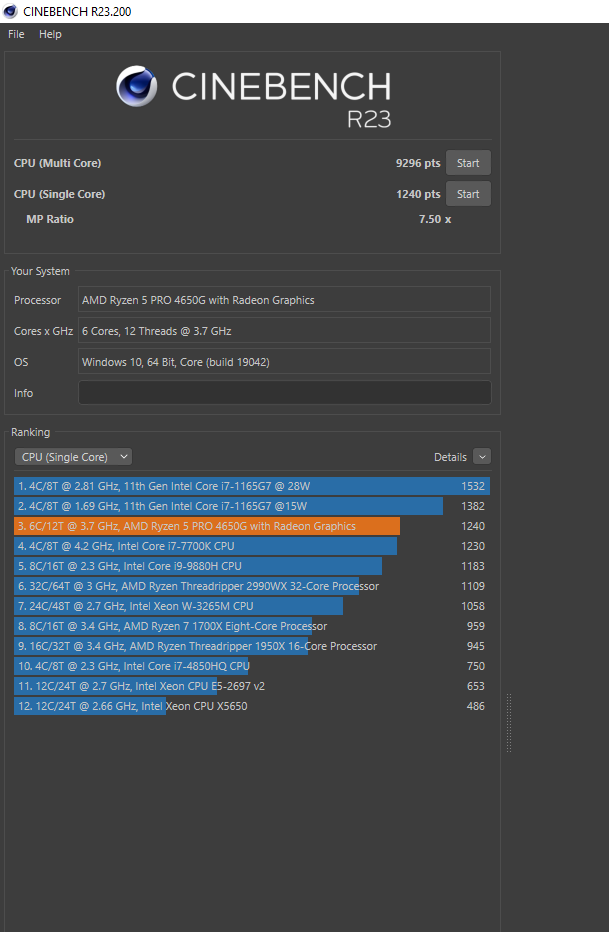The width and height of the screenshot is (609, 932).
Task: Click the empty Info input field
Action: (x=285, y=393)
